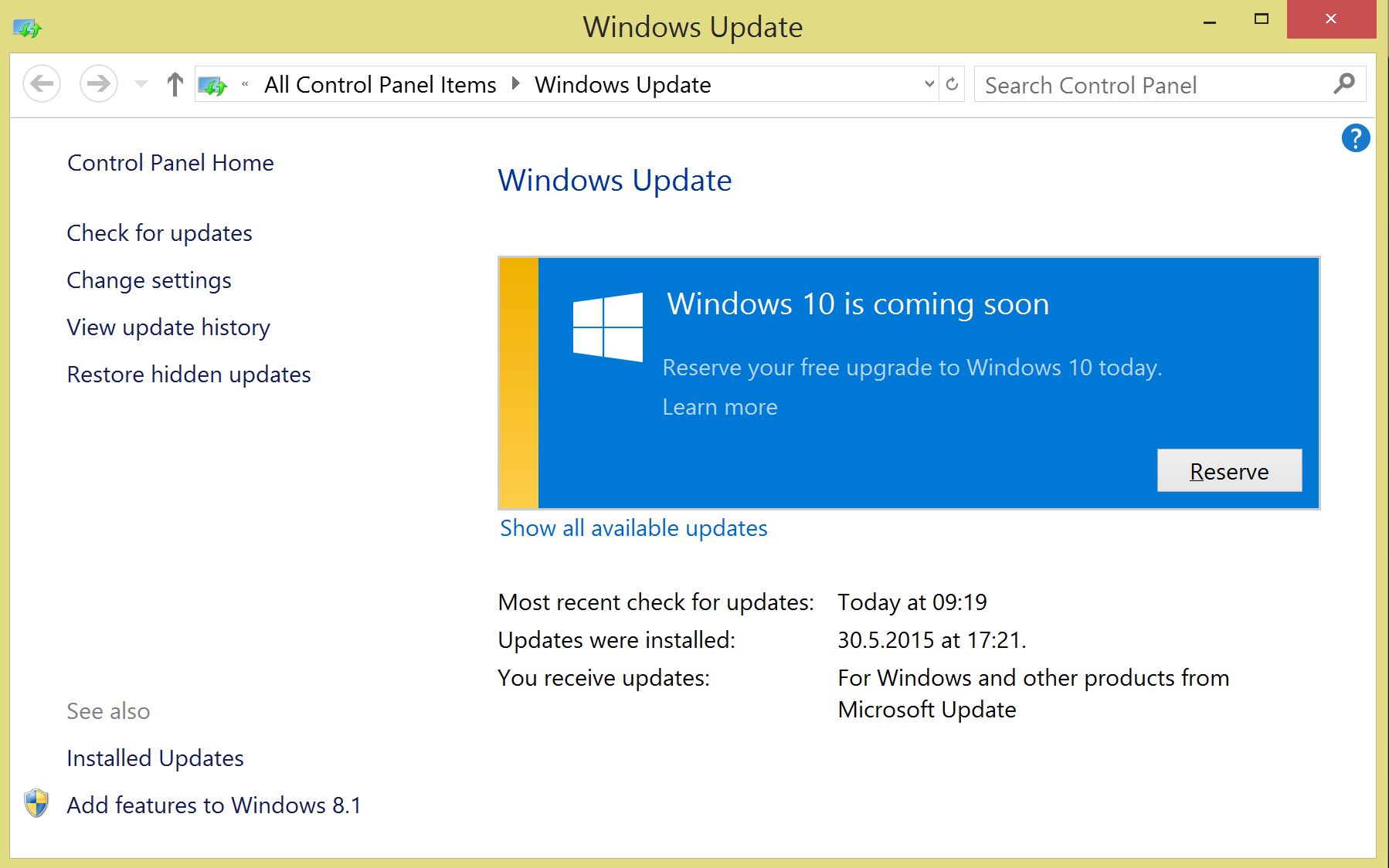
Task: Click inside the Search Control Panel field
Action: pyautogui.click(x=1120, y=84)
